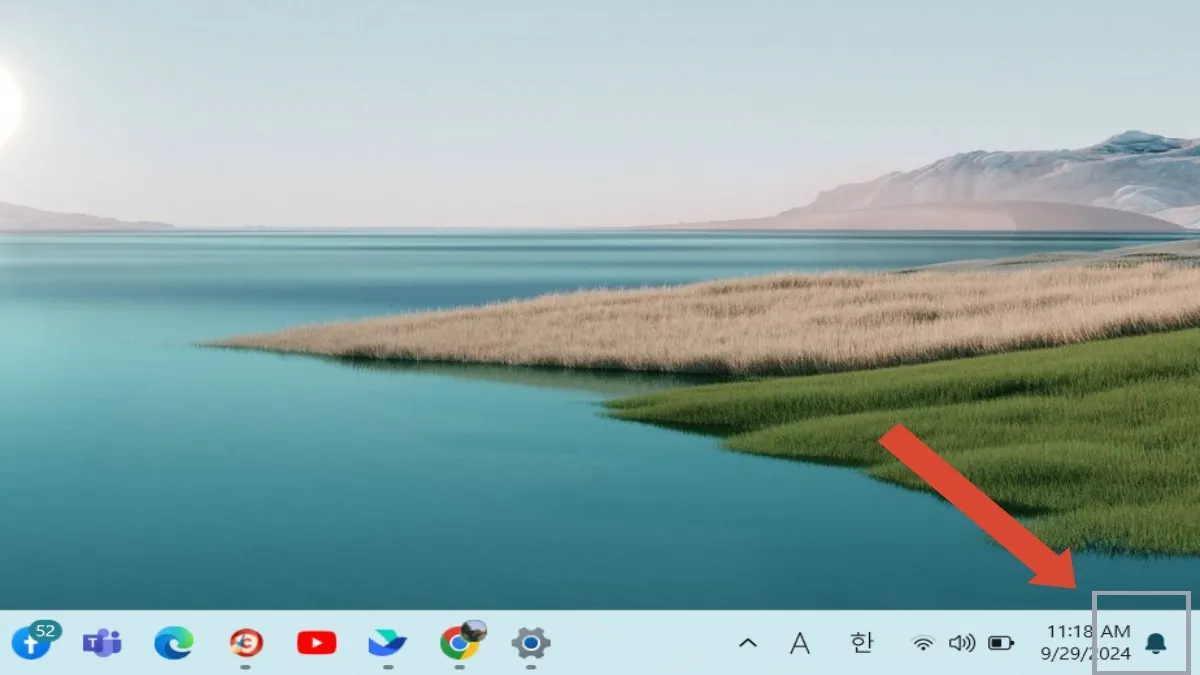The height and width of the screenshot is (675, 1200).
Task: Open the blue app with 52 badge
Action: pos(31,643)
